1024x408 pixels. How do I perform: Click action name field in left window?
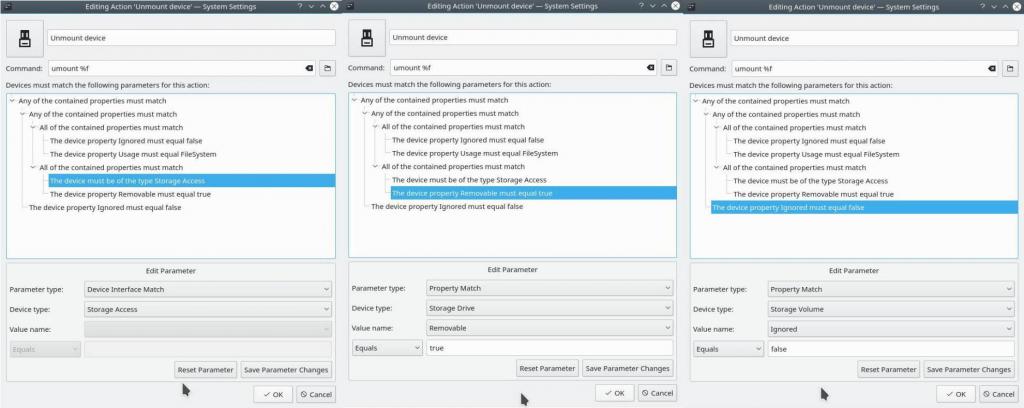pos(191,38)
